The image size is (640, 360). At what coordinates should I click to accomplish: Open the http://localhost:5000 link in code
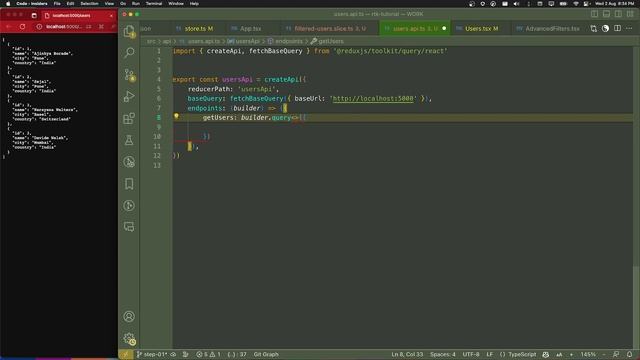373,98
